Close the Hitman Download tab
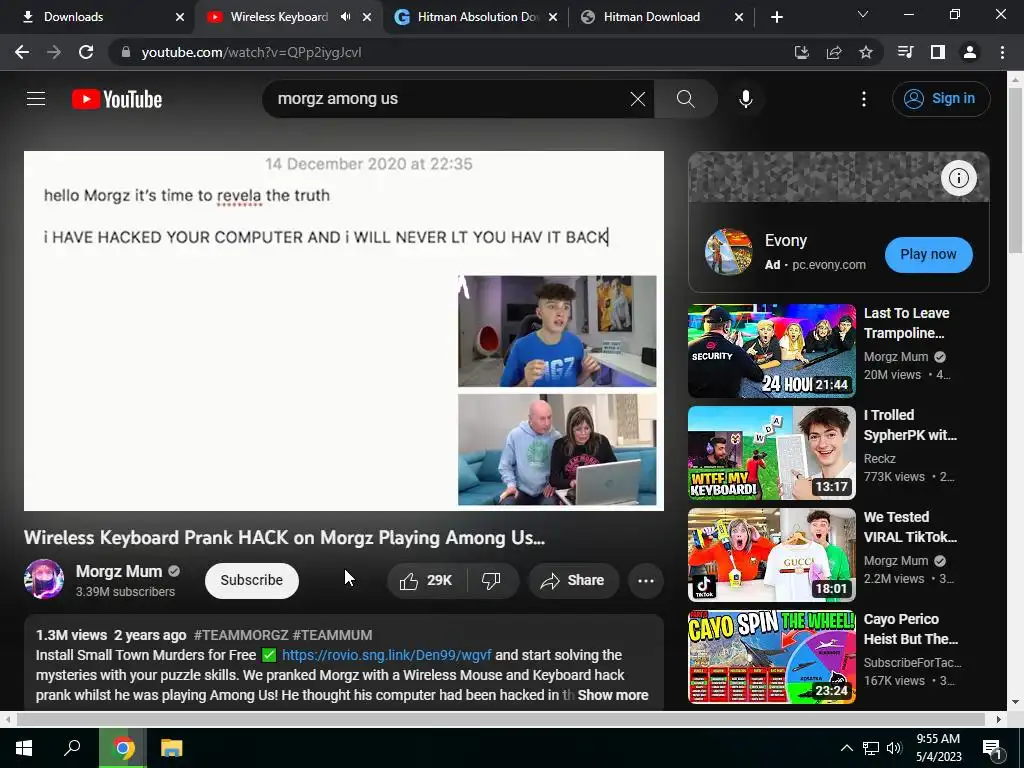The image size is (1024, 768). (x=739, y=17)
